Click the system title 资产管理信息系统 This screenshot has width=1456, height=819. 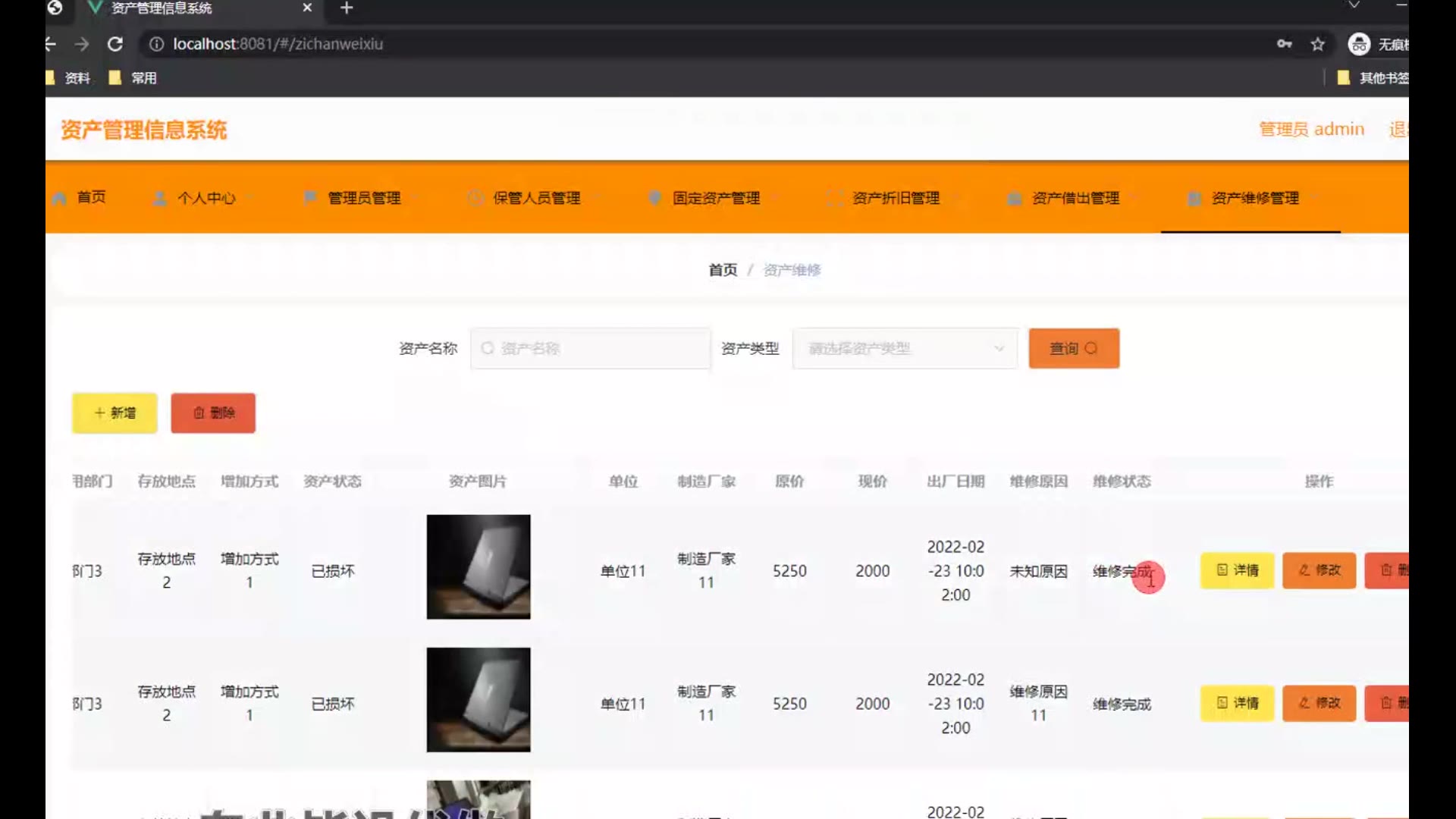[x=143, y=130]
